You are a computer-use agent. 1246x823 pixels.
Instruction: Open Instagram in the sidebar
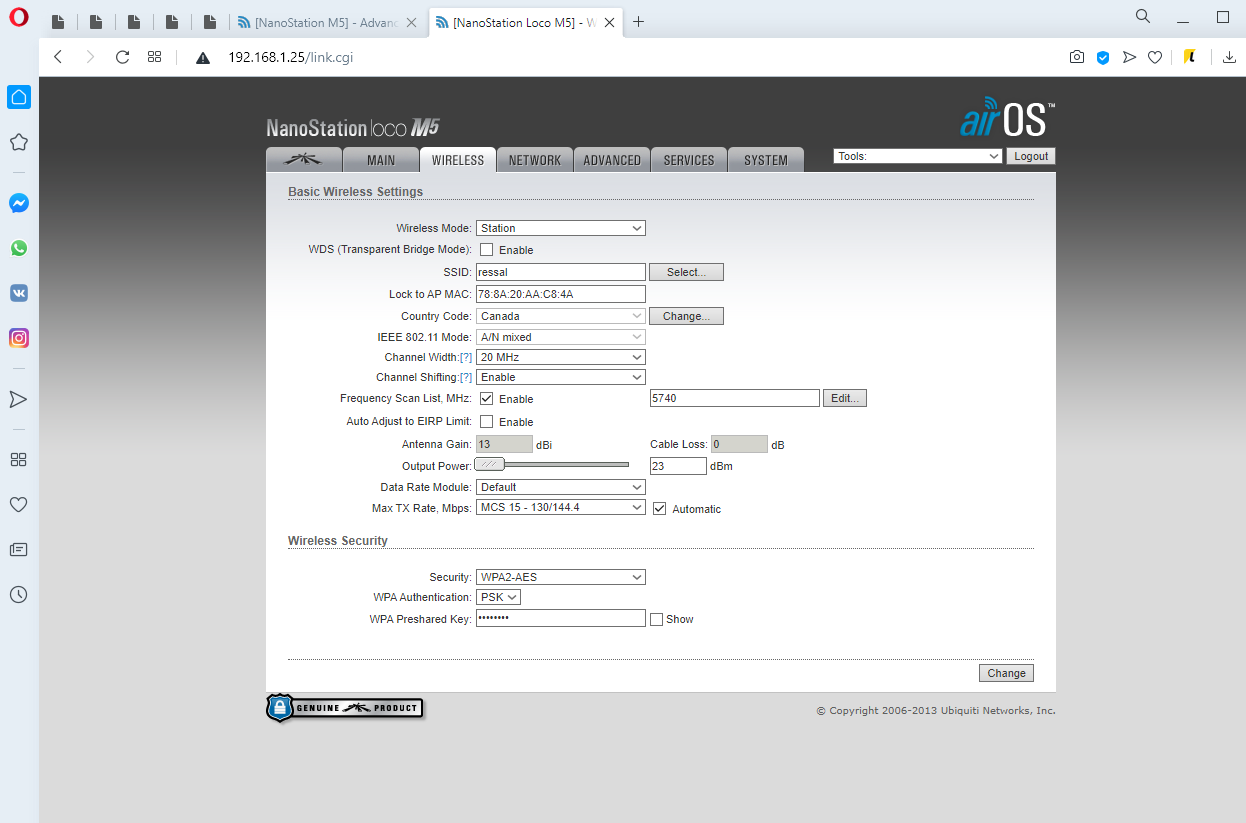click(18, 338)
